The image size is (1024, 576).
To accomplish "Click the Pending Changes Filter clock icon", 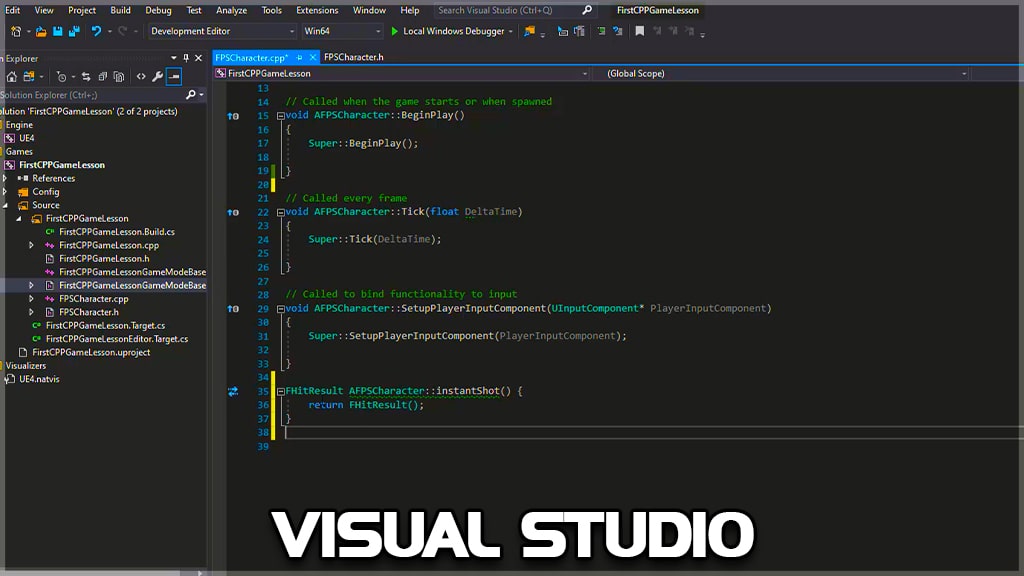I will (61, 76).
